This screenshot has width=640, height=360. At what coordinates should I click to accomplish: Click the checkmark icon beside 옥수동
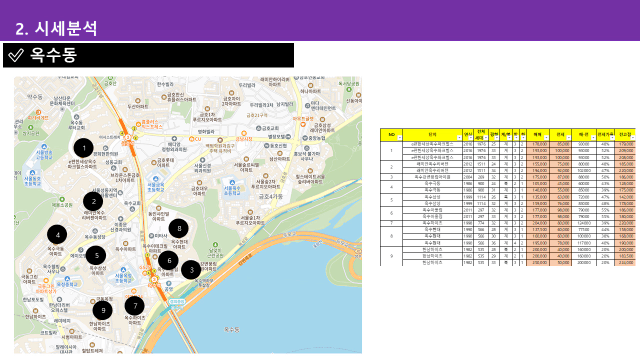[16, 55]
